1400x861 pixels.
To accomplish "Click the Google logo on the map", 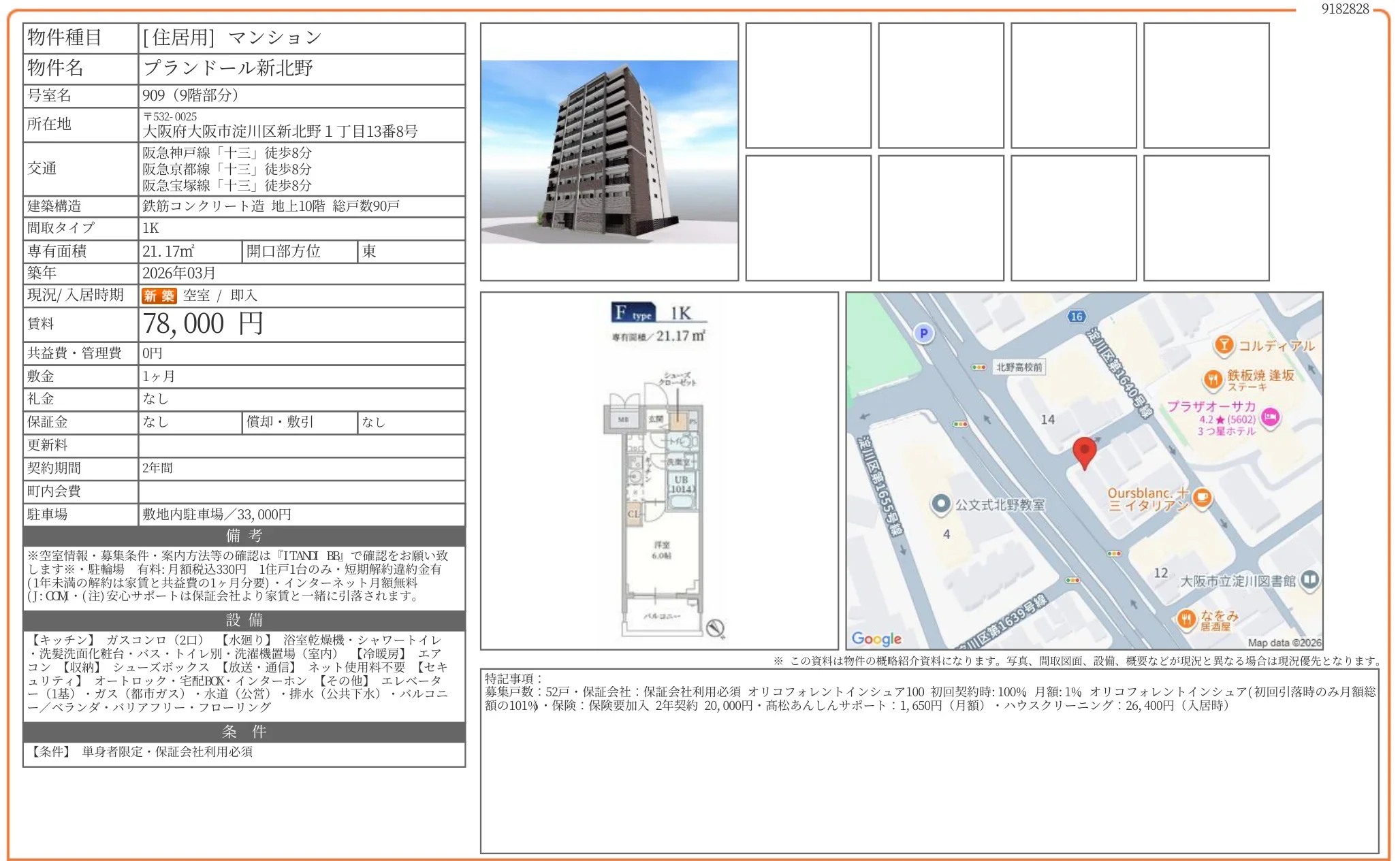I will tap(876, 638).
